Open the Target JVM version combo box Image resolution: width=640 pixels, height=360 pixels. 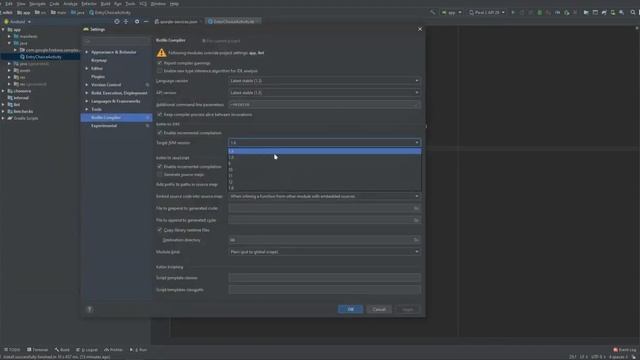pos(324,142)
